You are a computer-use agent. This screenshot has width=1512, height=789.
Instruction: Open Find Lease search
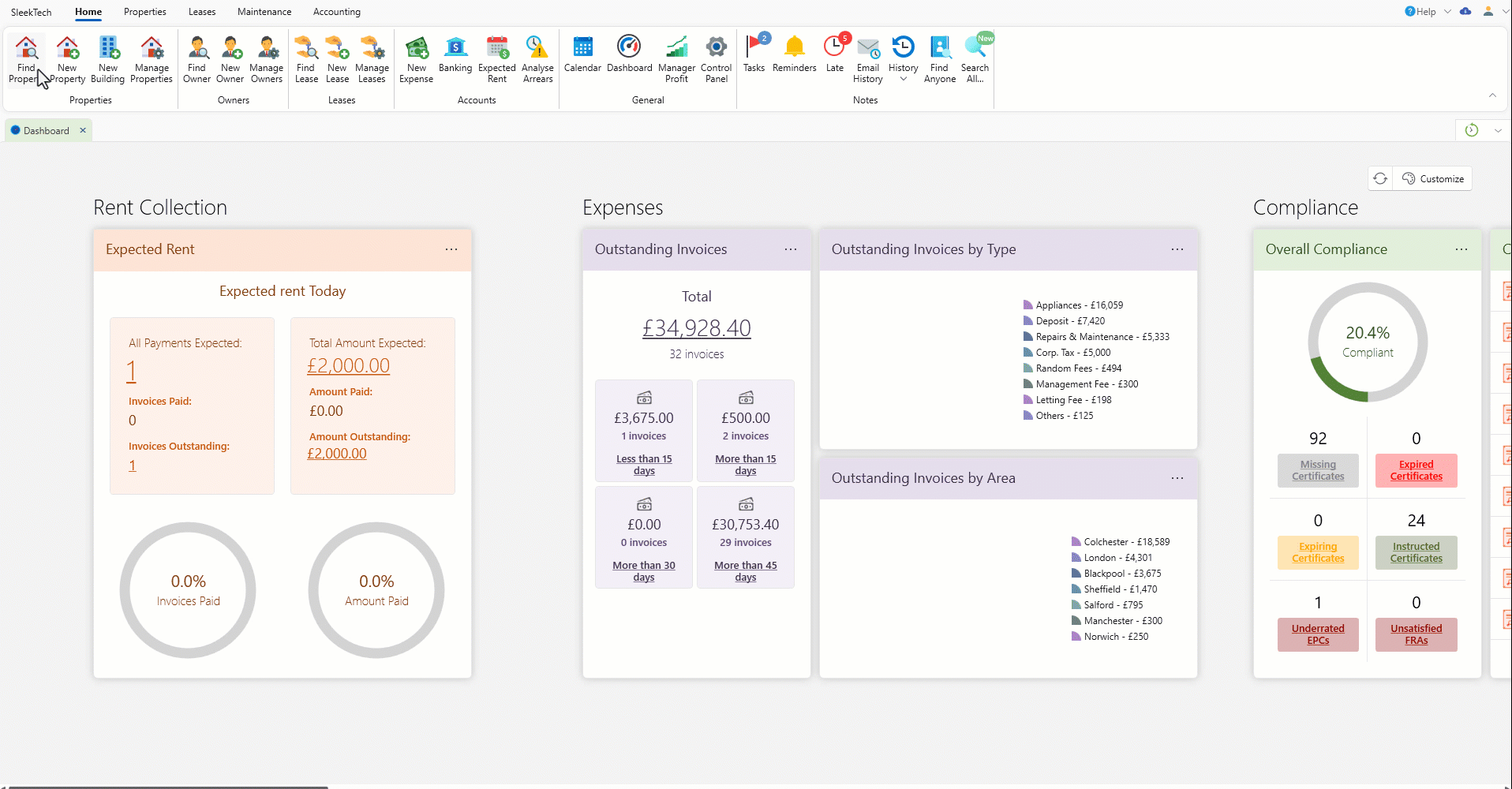[306, 59]
